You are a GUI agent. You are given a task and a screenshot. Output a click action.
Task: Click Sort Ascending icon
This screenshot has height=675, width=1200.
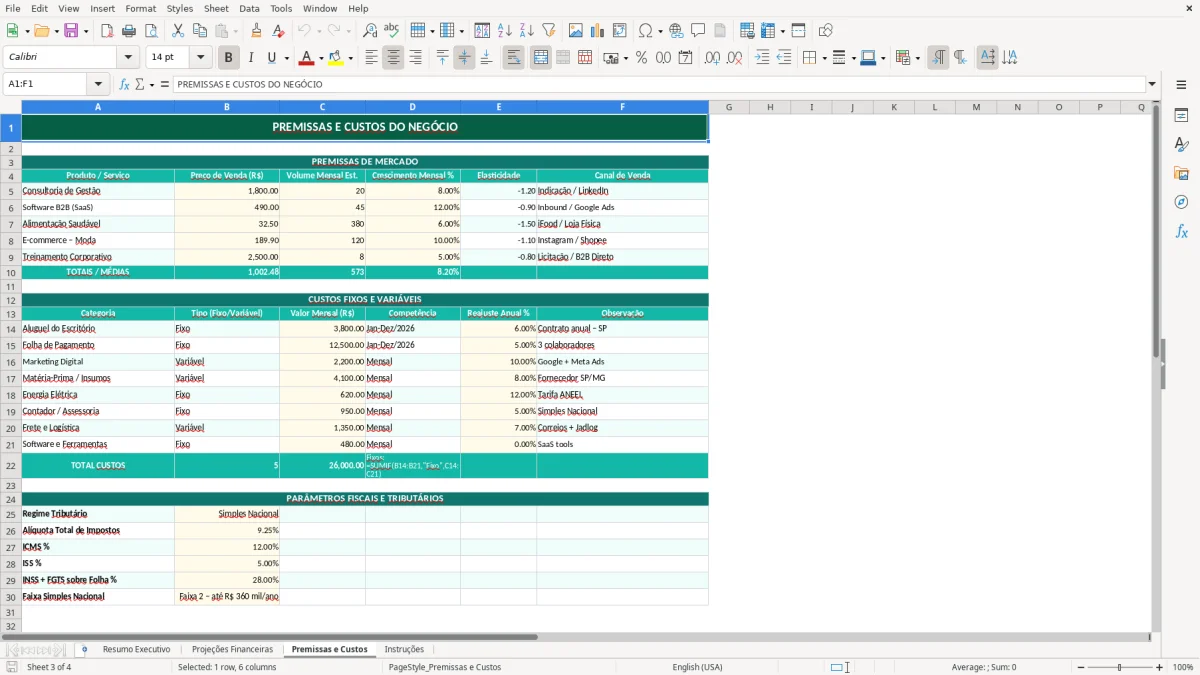(x=504, y=31)
